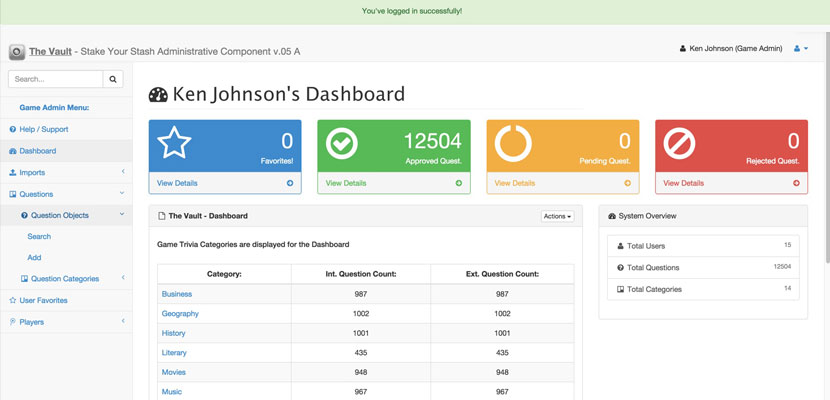The height and width of the screenshot is (400, 830).
Task: Click the document icon in The Vault - Dashboard panel
Action: pyautogui.click(x=161, y=216)
